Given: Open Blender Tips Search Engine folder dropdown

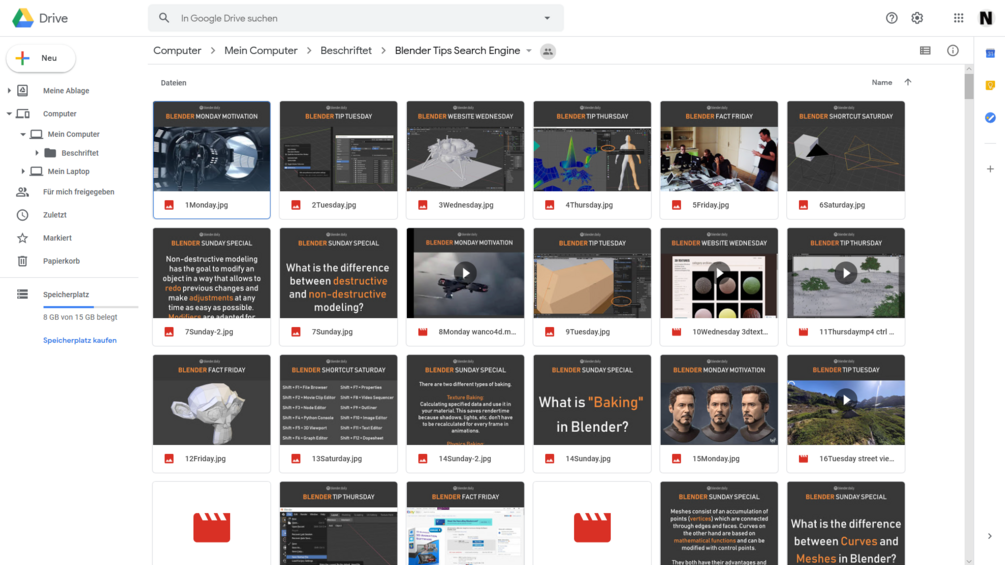Looking at the screenshot, I should point(529,51).
